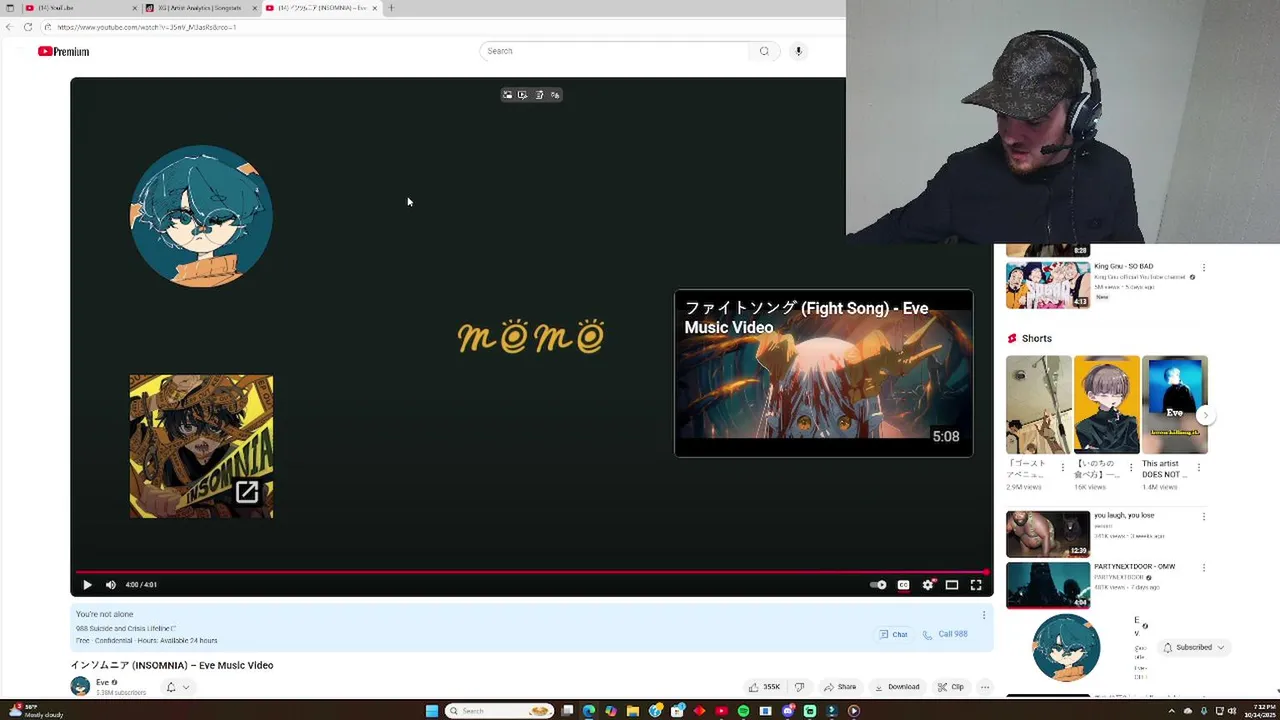The width and height of the screenshot is (1280, 720).
Task: Open the player settings gear menu
Action: coord(928,585)
